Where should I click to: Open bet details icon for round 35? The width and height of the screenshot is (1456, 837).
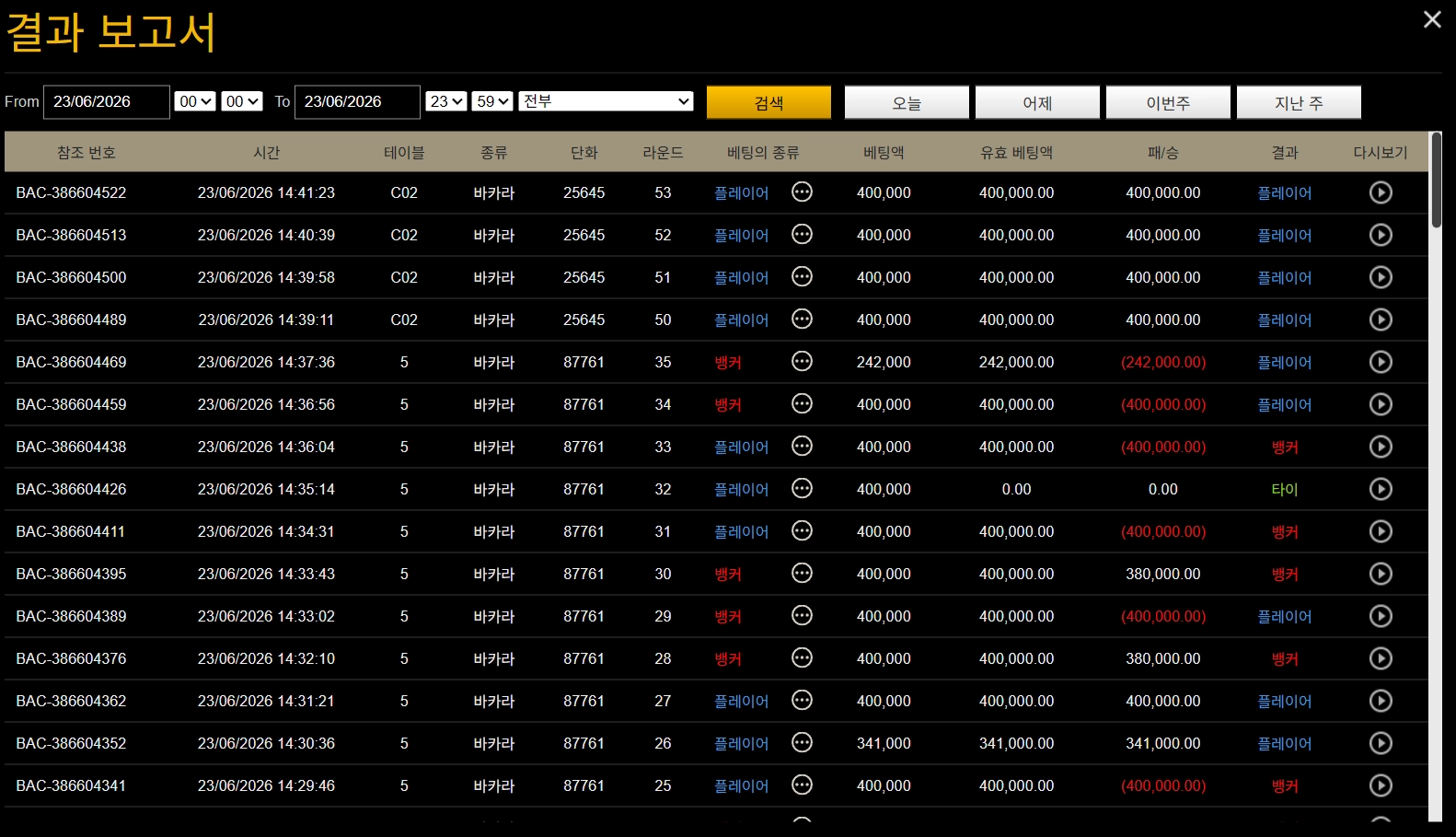click(x=803, y=361)
